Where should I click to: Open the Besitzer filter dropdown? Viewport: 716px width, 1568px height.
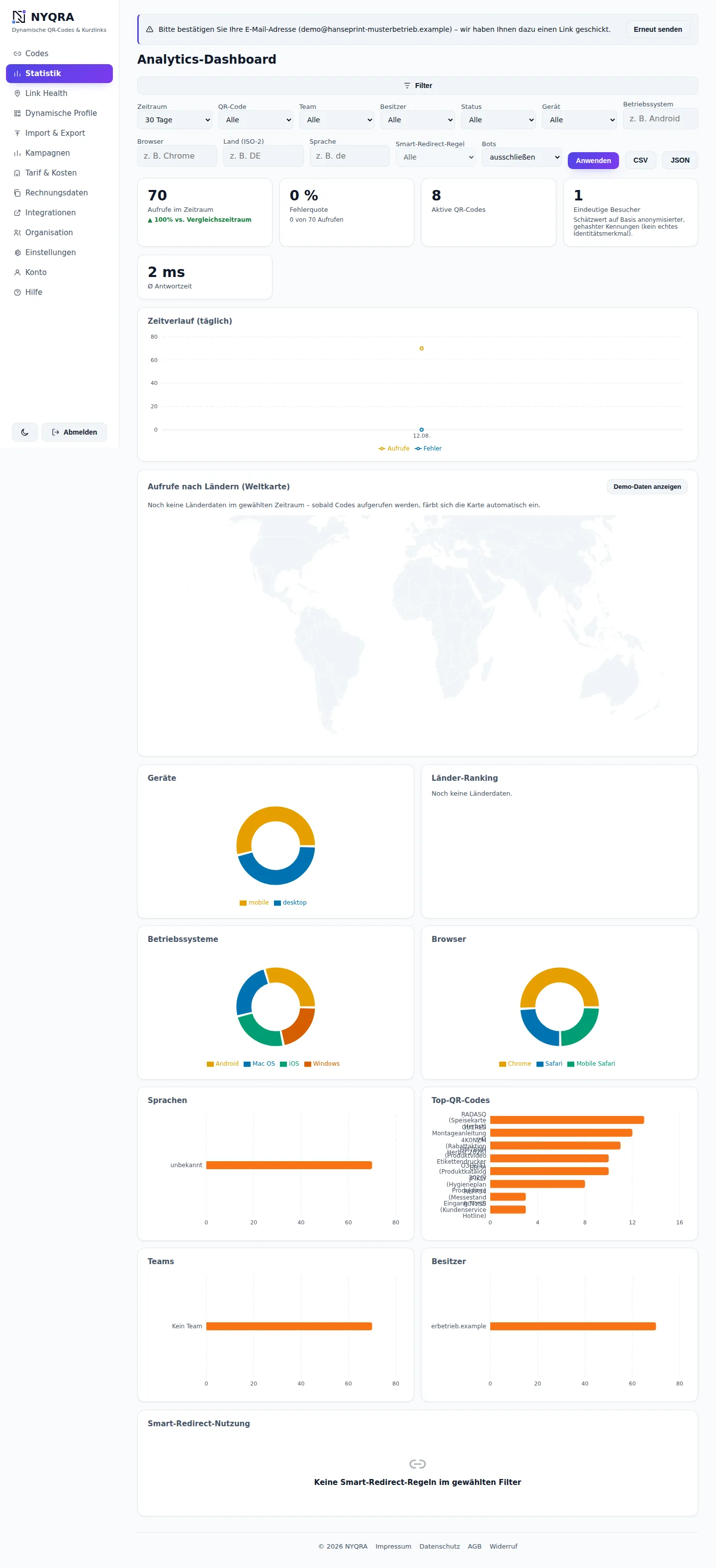pyautogui.click(x=418, y=120)
